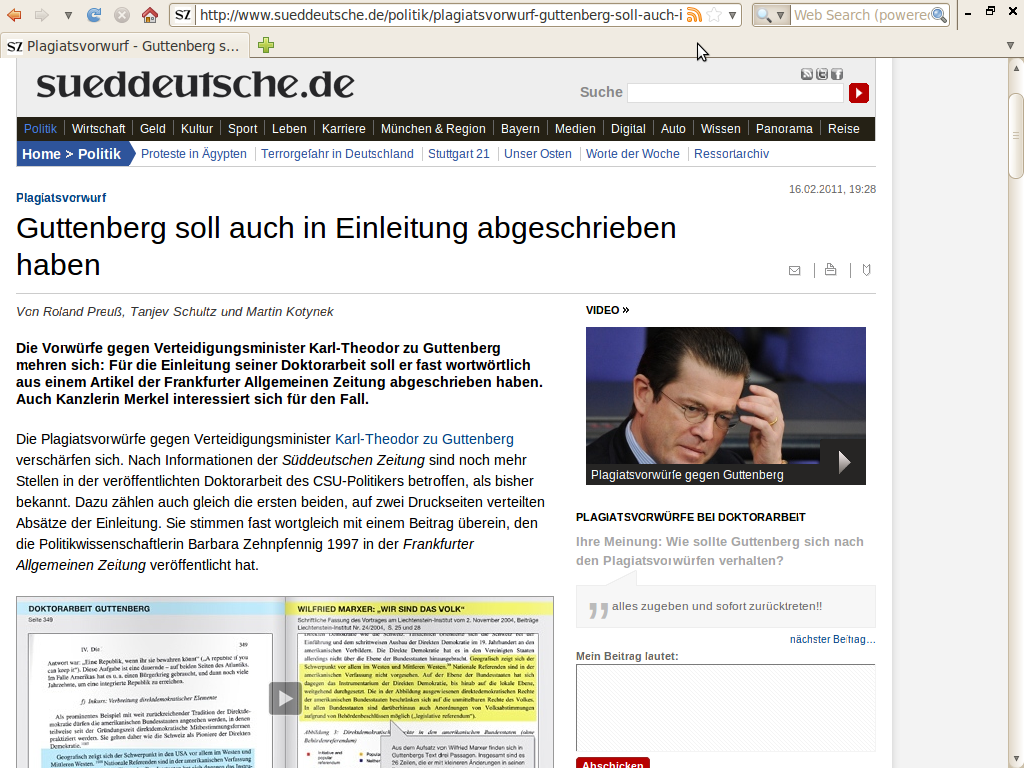Screen dimensions: 1024x768
Task: Click the Plagiatsvorwurf kicker text
Action: (x=61, y=198)
